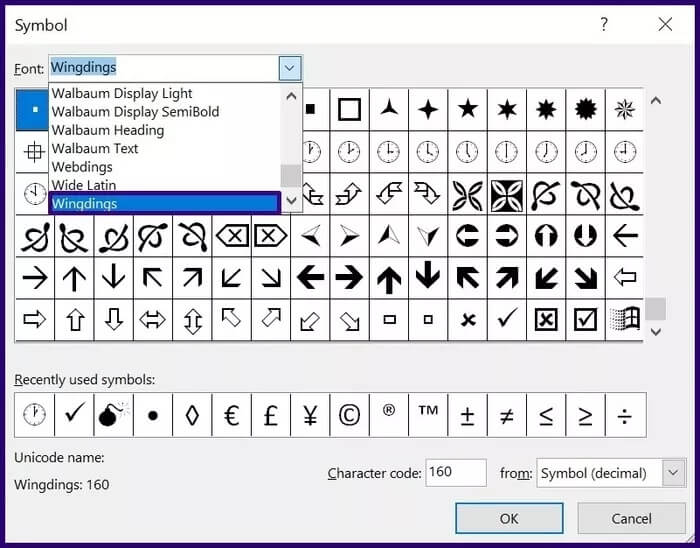Viewport: 700px width, 548px height.
Task: Dismiss dialog with Cancel button
Action: coord(631,519)
